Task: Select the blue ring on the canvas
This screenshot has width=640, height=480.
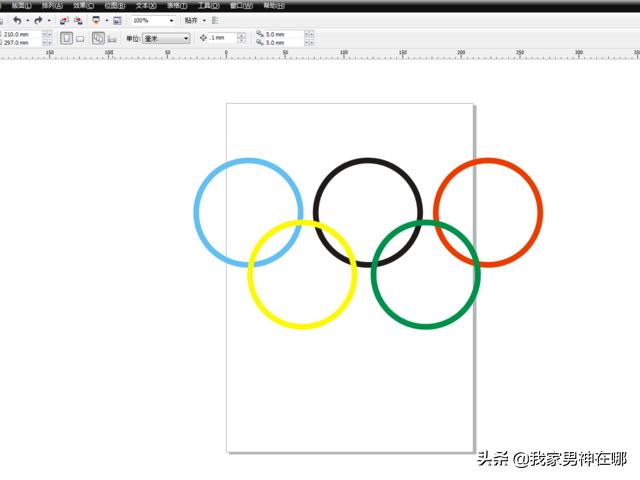Action: click(196, 212)
